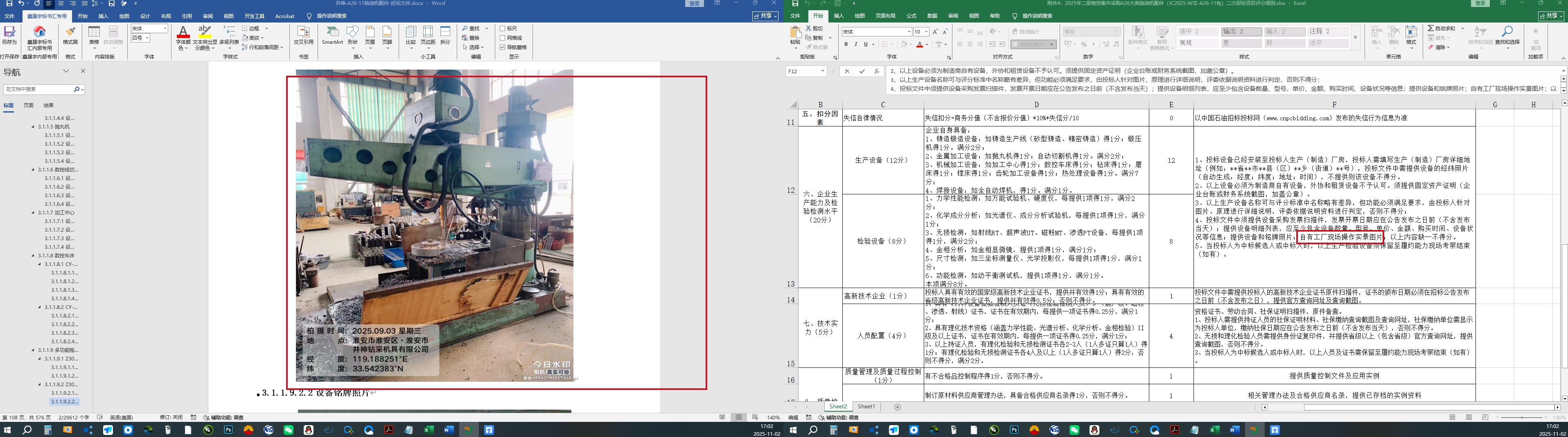Increase font size in Excel
Image resolution: width=1568 pixels, height=437 pixels.
[x=936, y=32]
